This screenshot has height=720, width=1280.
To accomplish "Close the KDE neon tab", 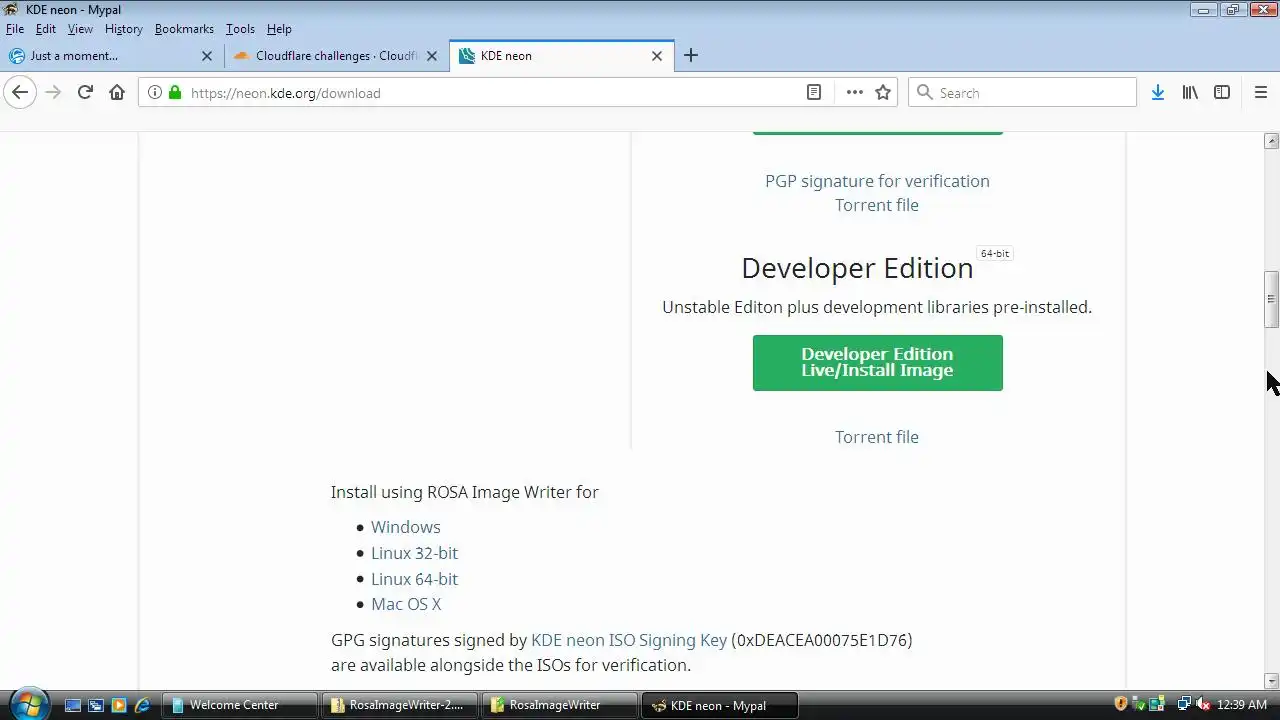I will pyautogui.click(x=657, y=56).
